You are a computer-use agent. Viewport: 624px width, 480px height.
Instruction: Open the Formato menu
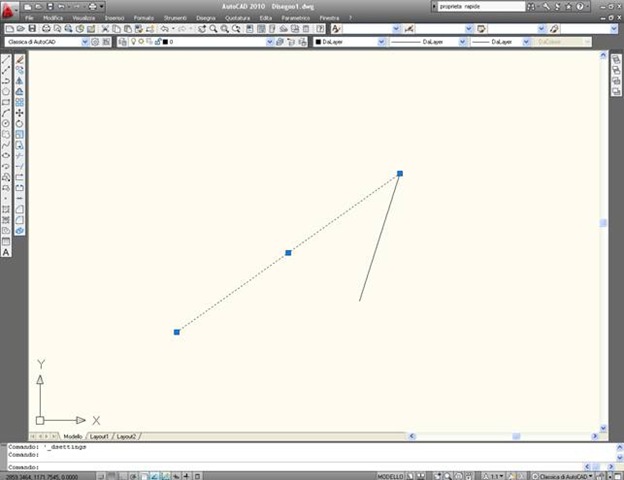(x=144, y=18)
